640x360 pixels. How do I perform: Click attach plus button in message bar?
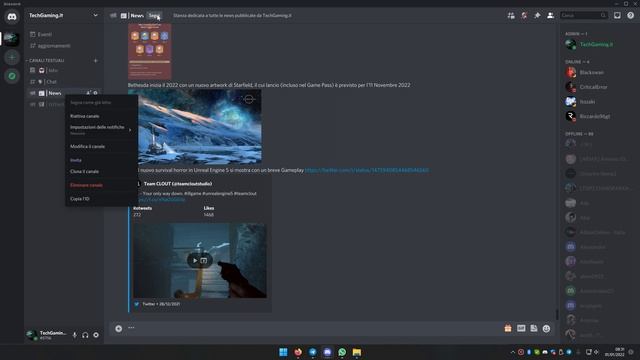(x=118, y=329)
